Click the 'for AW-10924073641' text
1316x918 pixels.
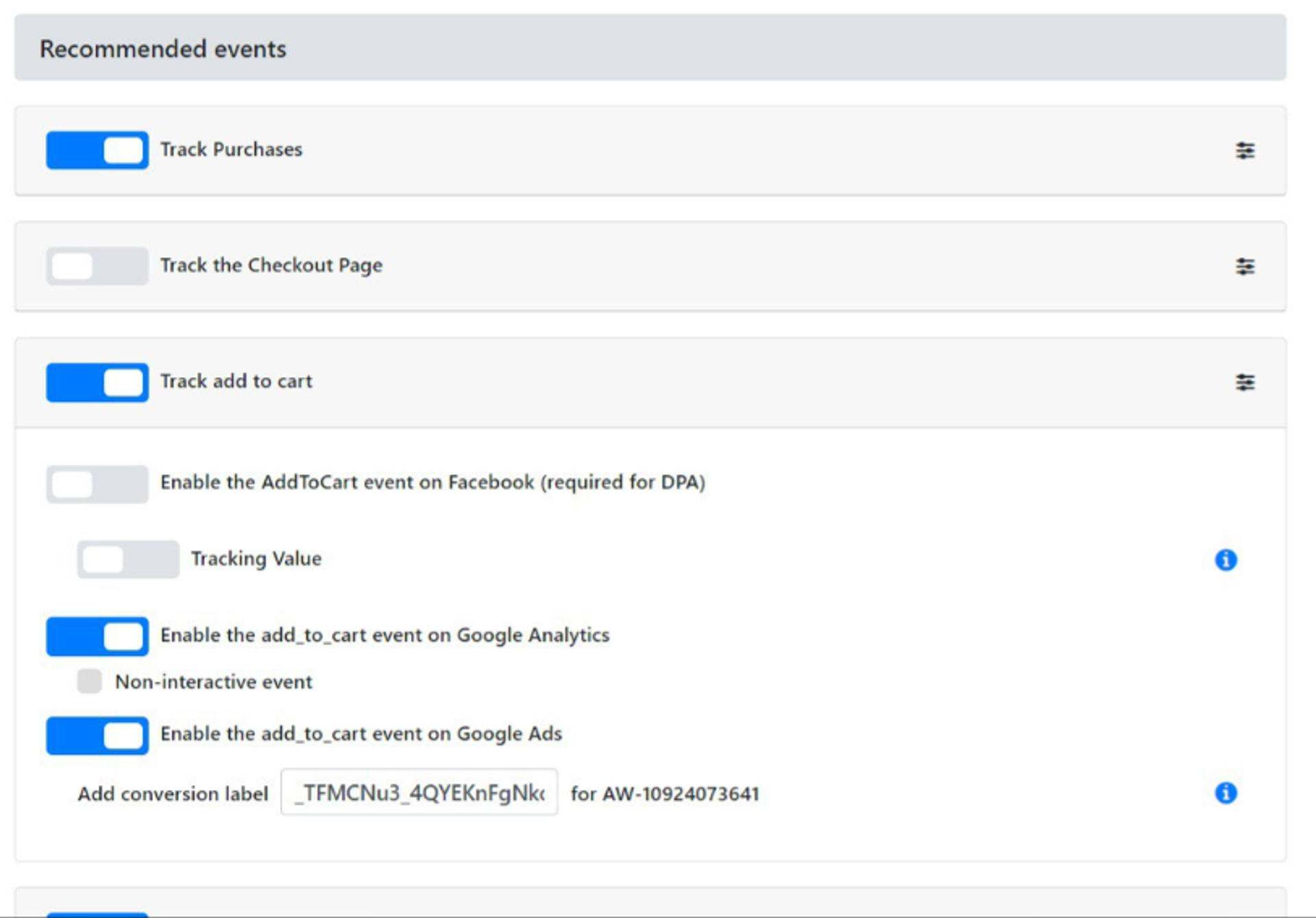point(665,794)
